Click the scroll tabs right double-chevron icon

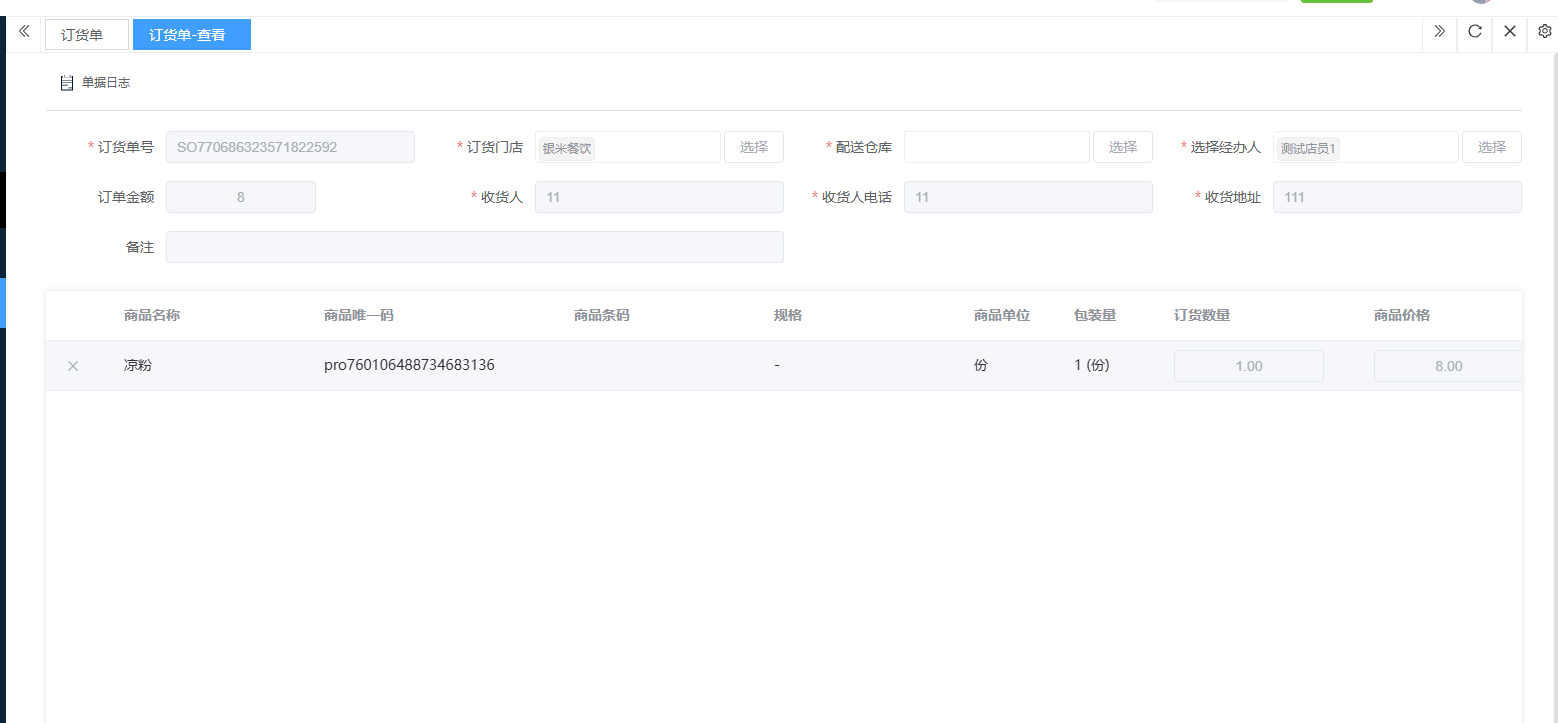pyautogui.click(x=1439, y=32)
